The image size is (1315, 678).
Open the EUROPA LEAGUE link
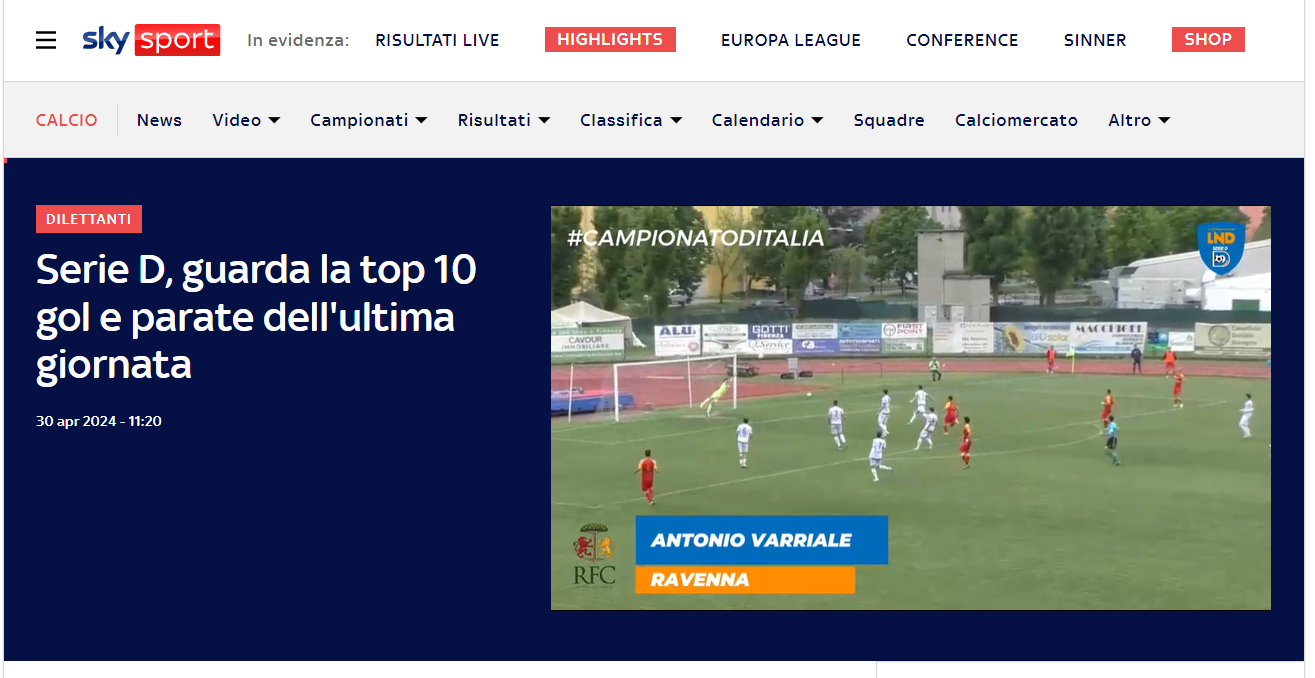pos(791,40)
